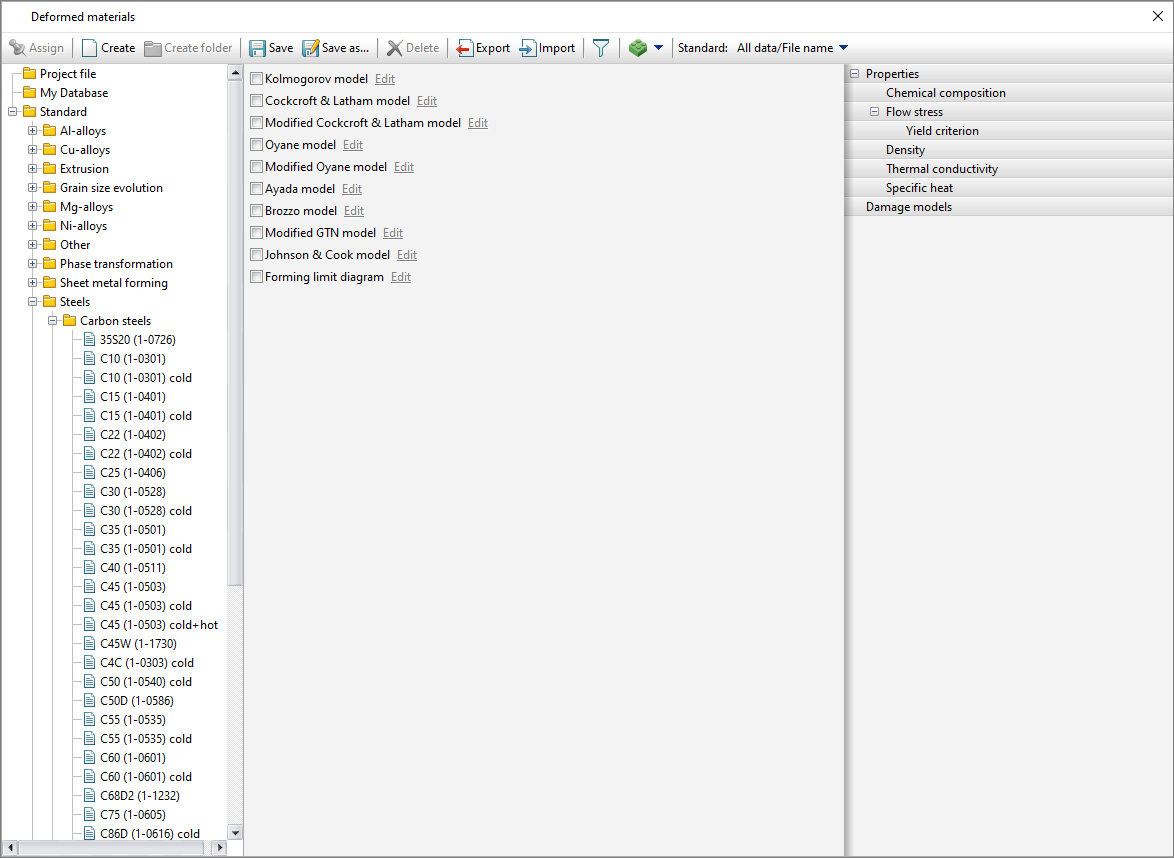The height and width of the screenshot is (858, 1174).
Task: Enable the Kolmogorov model checkbox
Action: pyautogui.click(x=257, y=79)
